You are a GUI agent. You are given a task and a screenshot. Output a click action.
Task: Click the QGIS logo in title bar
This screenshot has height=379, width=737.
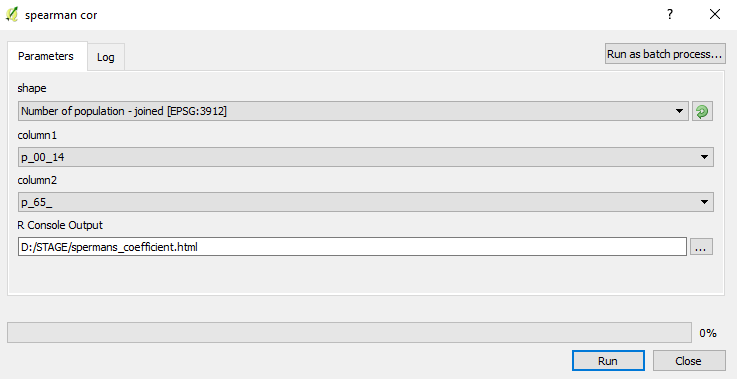[x=12, y=15]
